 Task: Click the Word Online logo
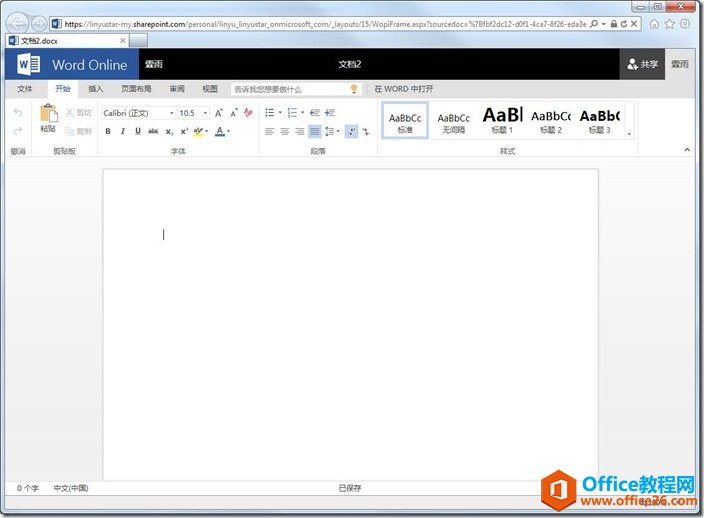(72, 65)
